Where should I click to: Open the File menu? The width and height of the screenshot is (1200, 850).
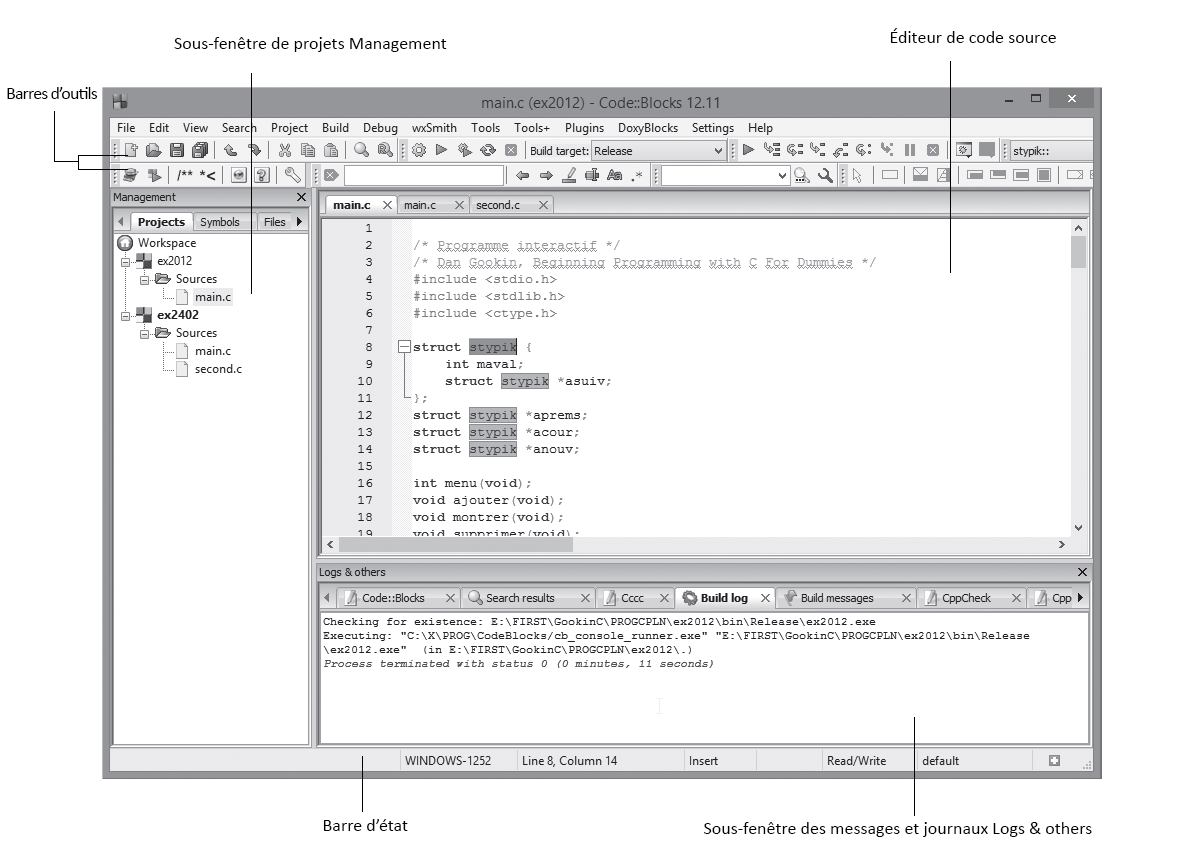click(126, 128)
